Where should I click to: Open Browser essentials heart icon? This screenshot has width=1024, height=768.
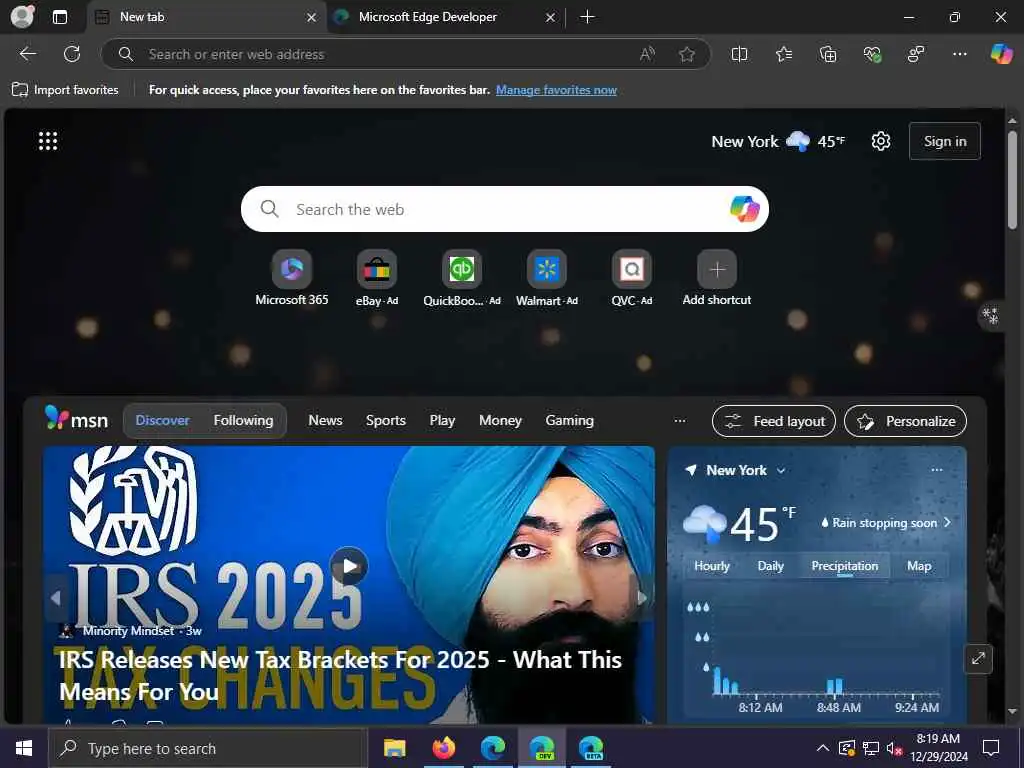(x=872, y=54)
